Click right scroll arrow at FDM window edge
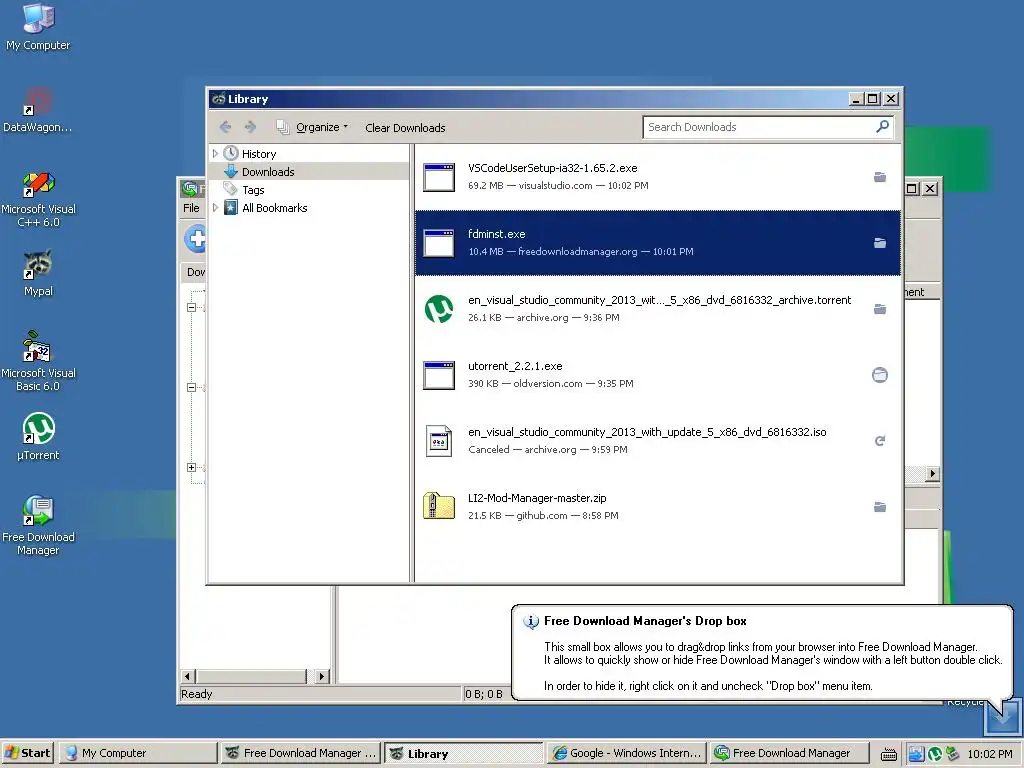Viewport: 1024px width, 768px height. (x=933, y=473)
